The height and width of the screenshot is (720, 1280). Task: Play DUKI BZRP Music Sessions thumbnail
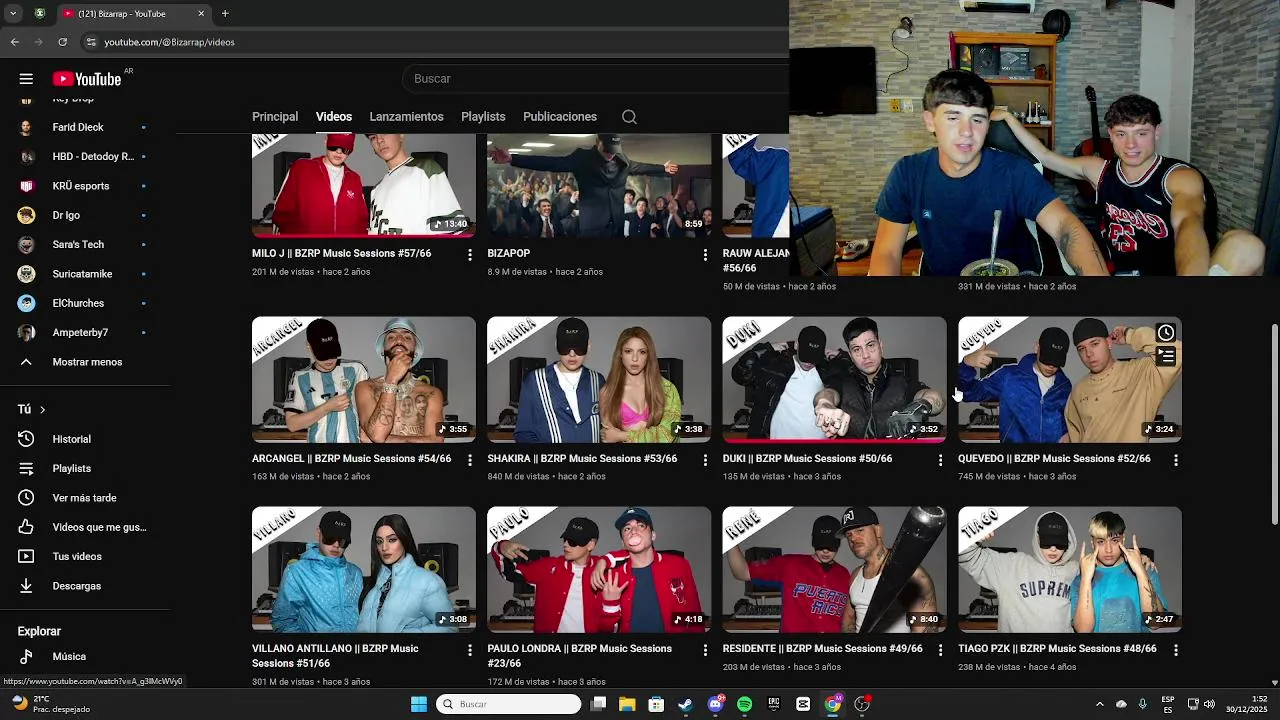834,380
